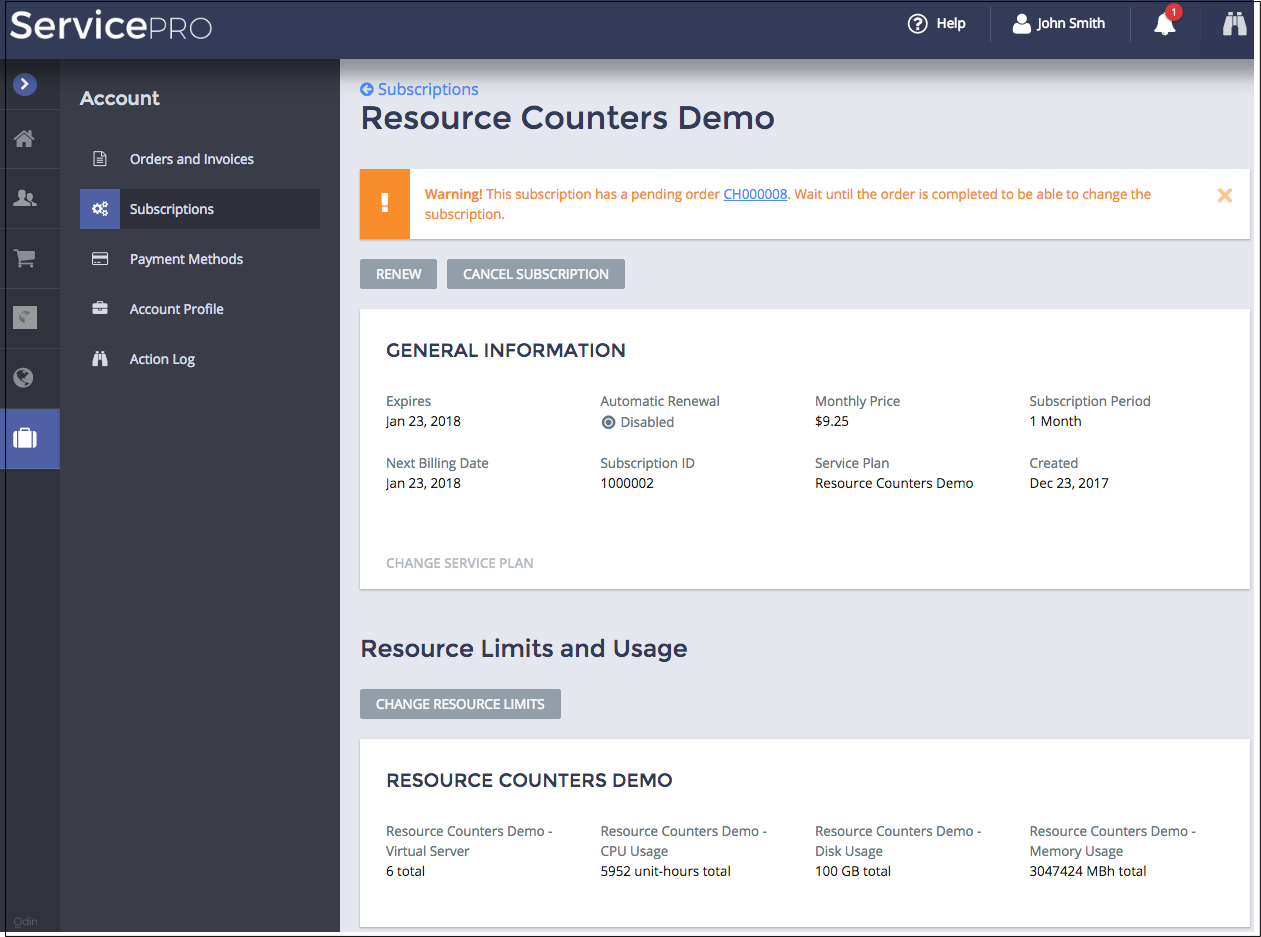This screenshot has width=1261, height=937.
Task: Open the Action Log menu item
Action: pos(162,359)
